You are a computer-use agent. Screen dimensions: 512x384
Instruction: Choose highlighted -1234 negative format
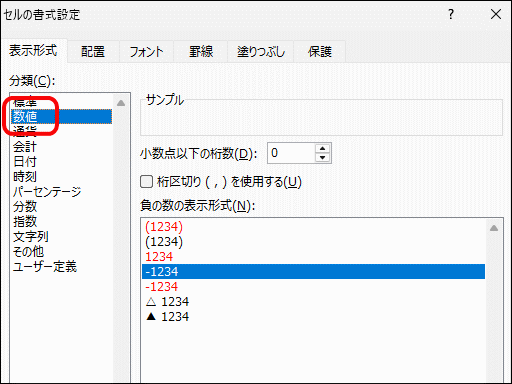coord(313,272)
